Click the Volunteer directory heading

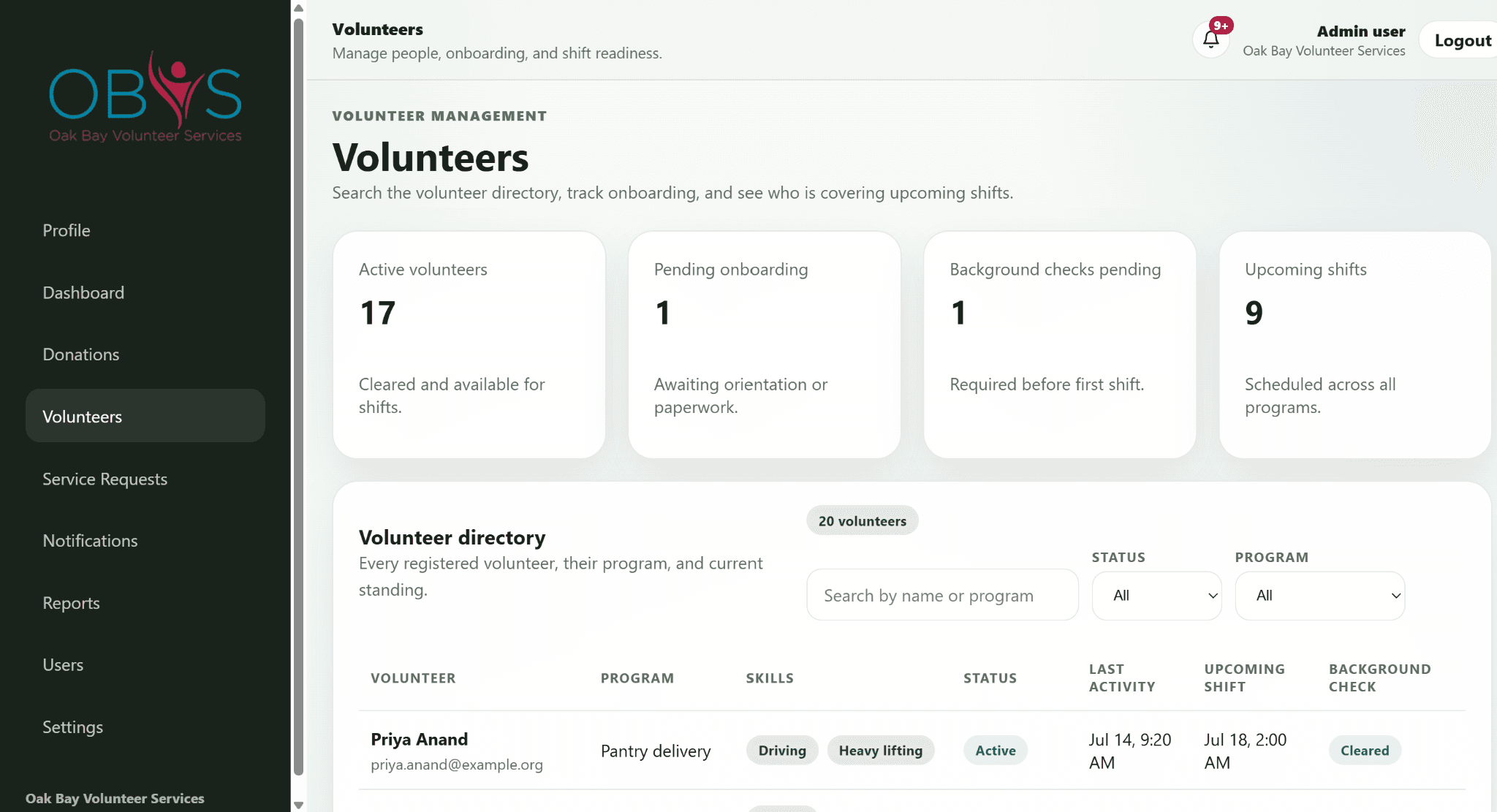click(452, 538)
